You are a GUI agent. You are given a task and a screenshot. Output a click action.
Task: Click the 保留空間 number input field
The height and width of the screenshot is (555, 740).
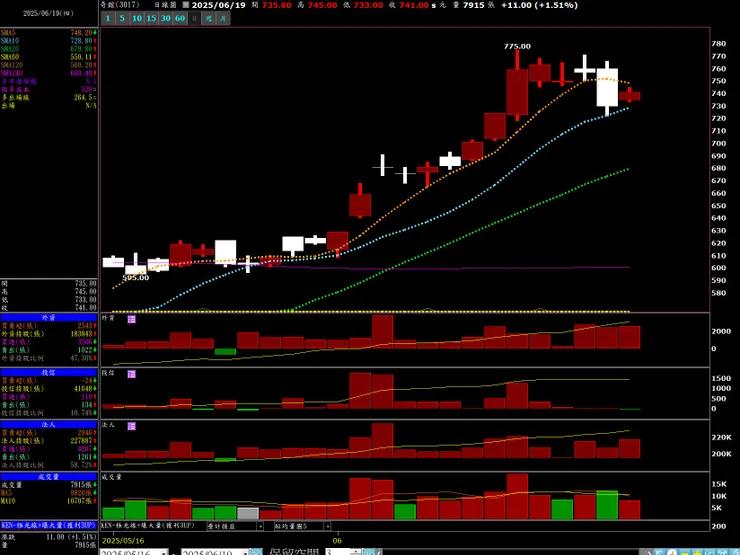337,552
